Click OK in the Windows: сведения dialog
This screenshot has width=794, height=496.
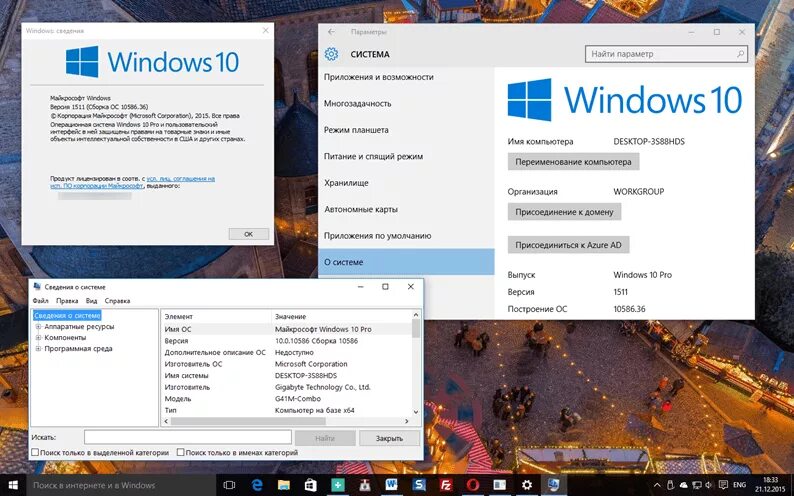248,234
